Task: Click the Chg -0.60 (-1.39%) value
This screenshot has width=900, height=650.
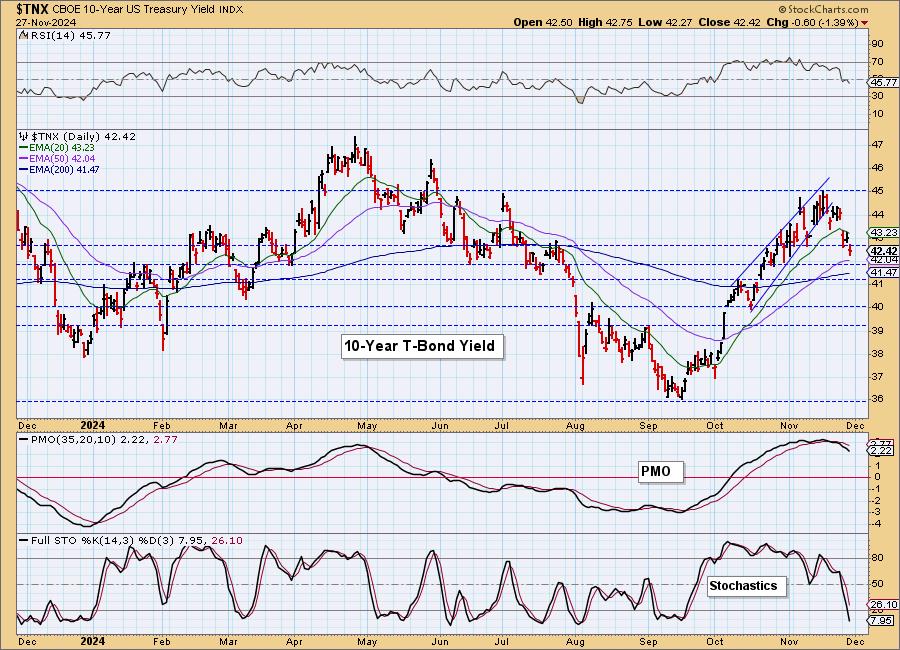Action: pos(812,22)
